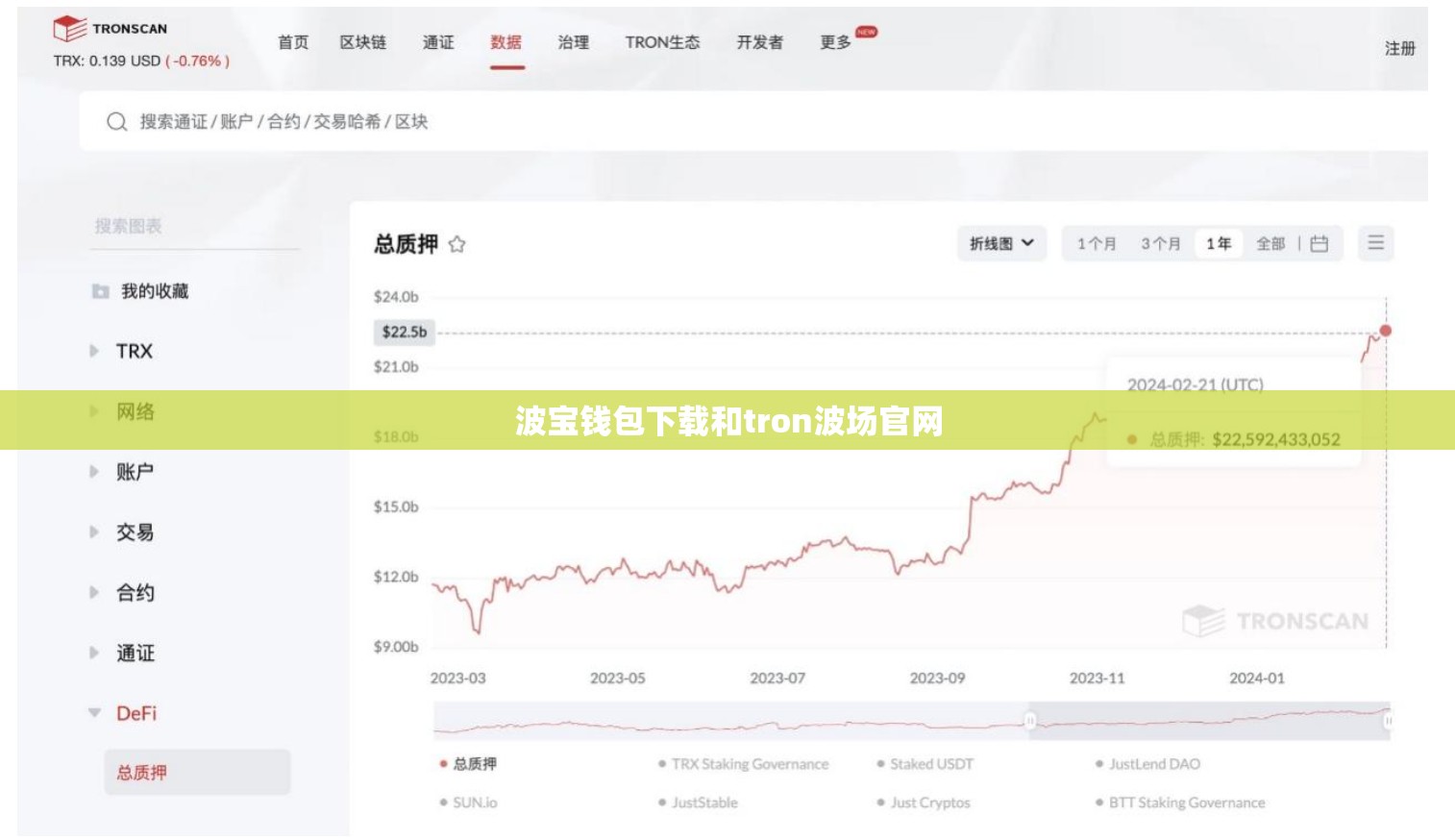Screen dimensions: 1455x840
Task: Collapse the DeFi section
Action: click(x=94, y=713)
